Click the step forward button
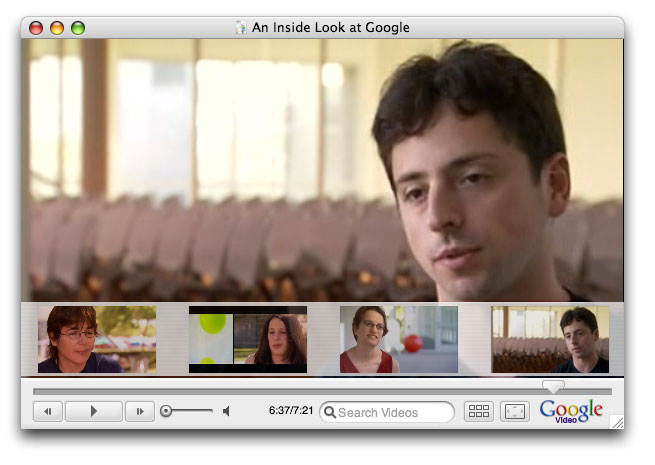The width and height of the screenshot is (655, 465). point(140,411)
